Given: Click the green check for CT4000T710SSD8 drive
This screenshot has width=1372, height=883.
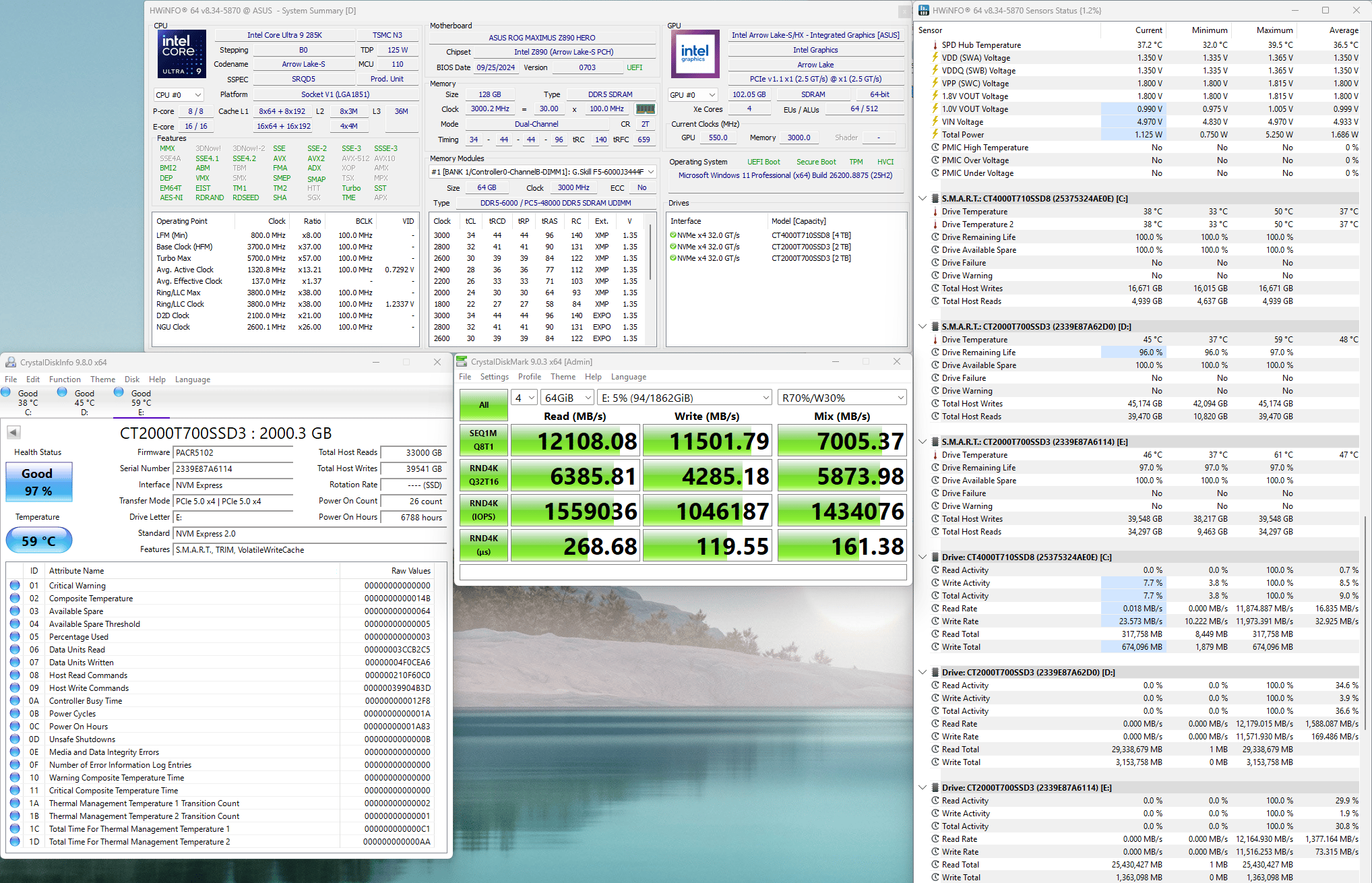Looking at the screenshot, I should click(x=673, y=235).
